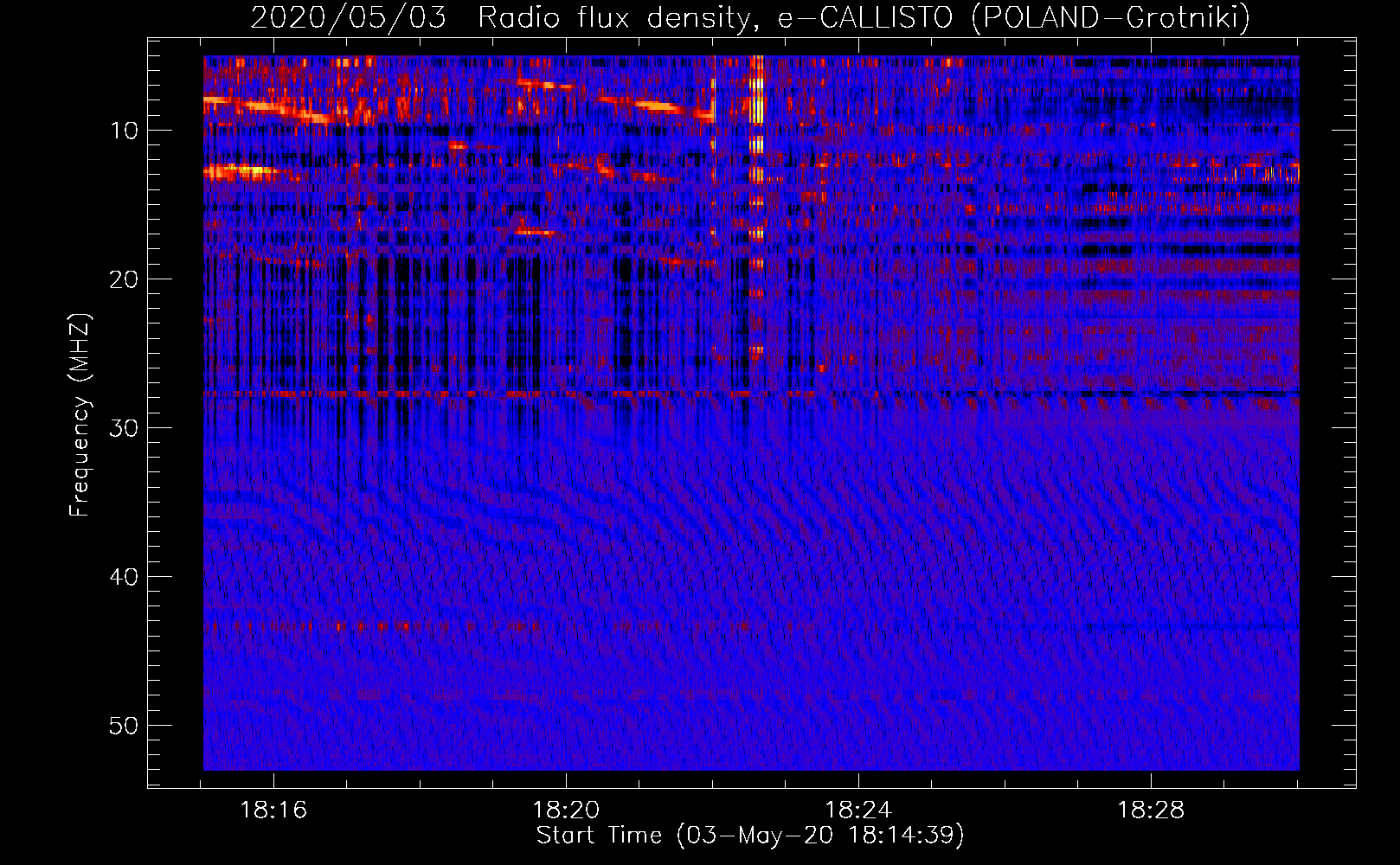This screenshot has width=1400, height=865.
Task: Click the station name '(POLAND-Grotniki)'
Action: coord(1110,18)
